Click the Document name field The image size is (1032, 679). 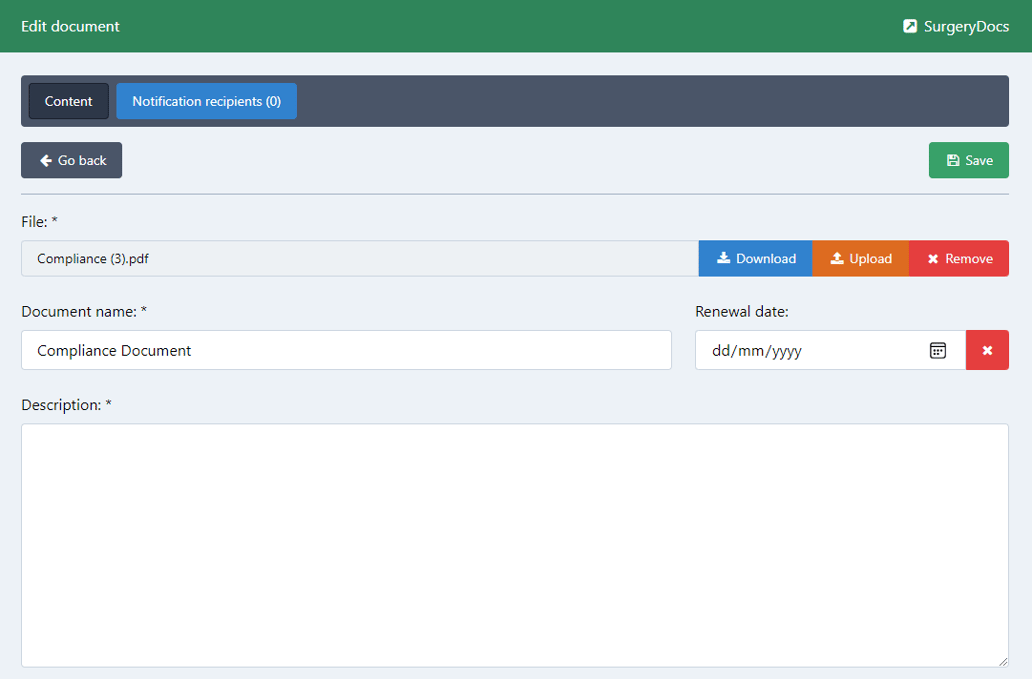click(x=346, y=350)
